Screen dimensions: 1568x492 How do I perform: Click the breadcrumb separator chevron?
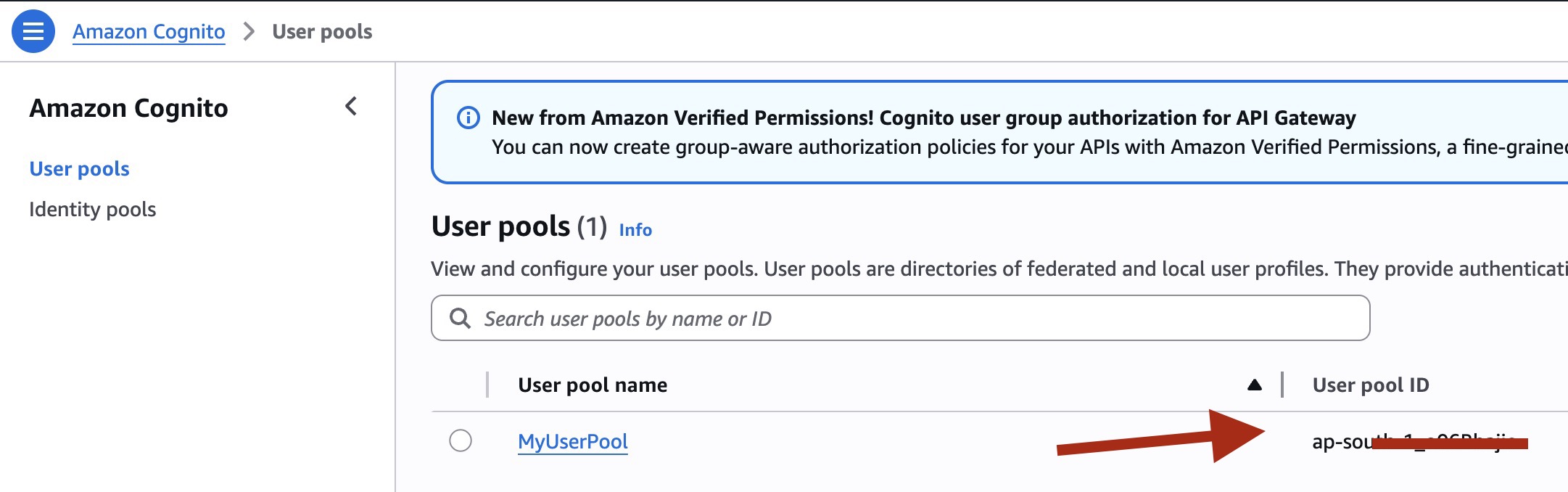(249, 31)
